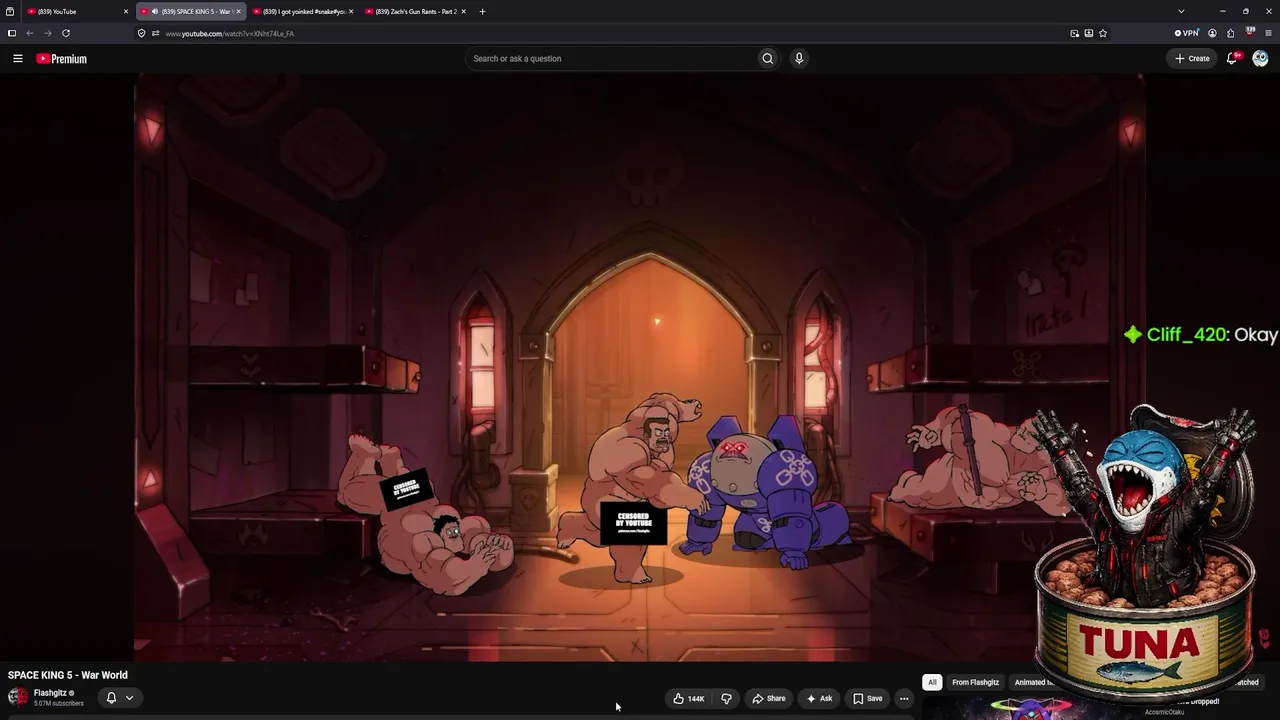
Task: Open picture-in-picture from the address bar
Action: pos(1075,33)
